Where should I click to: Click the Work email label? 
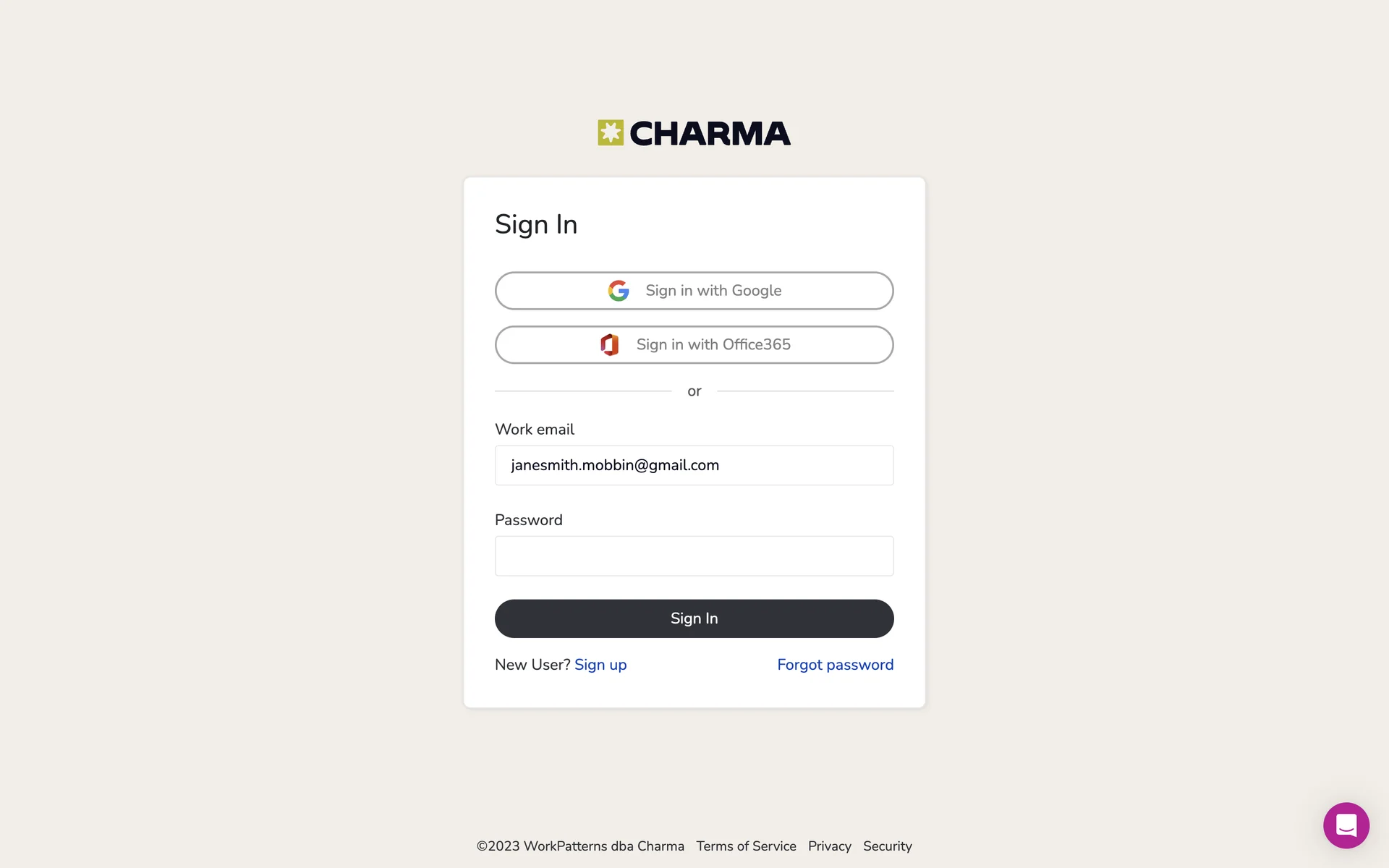pos(535,430)
